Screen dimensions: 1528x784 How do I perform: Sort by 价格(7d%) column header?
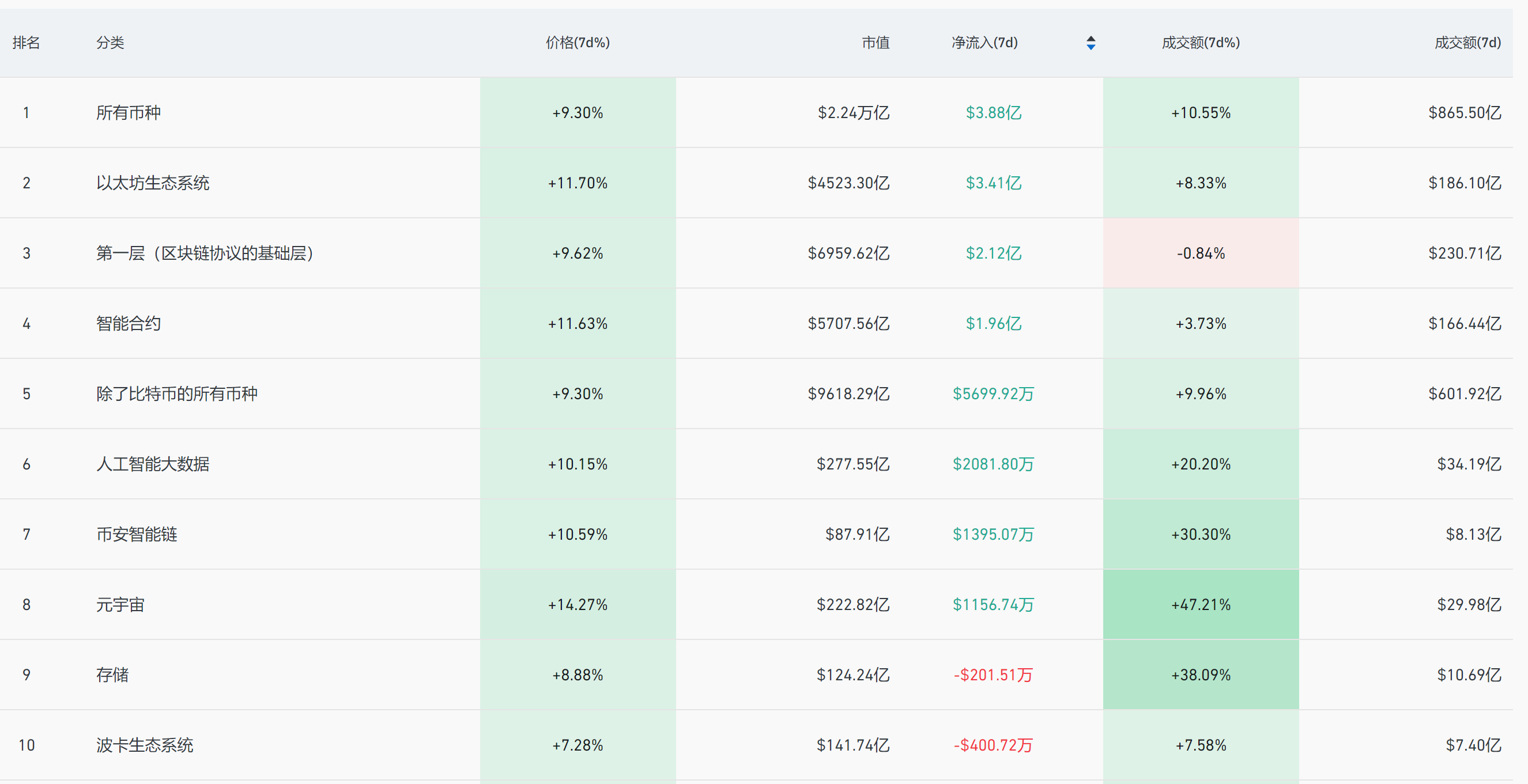578,43
